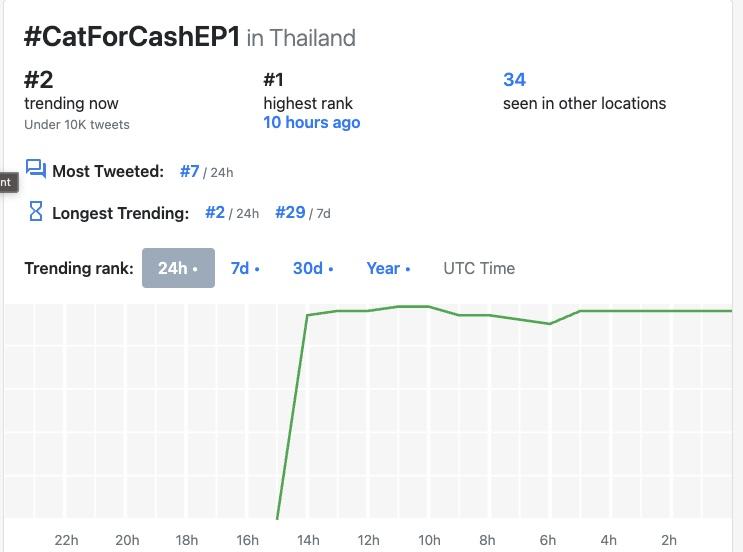Click the UTC Time label
This screenshot has height=552, width=743.
coord(479,268)
